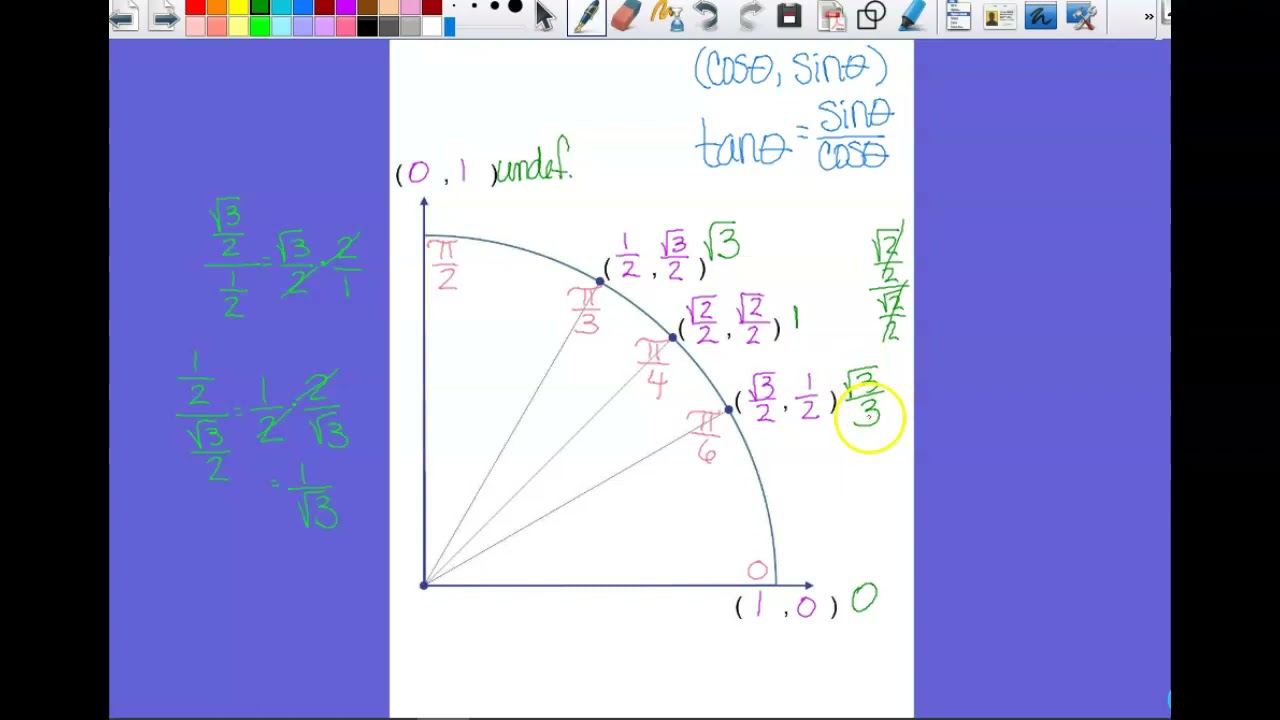Pick the peach color swatch

coord(390,6)
